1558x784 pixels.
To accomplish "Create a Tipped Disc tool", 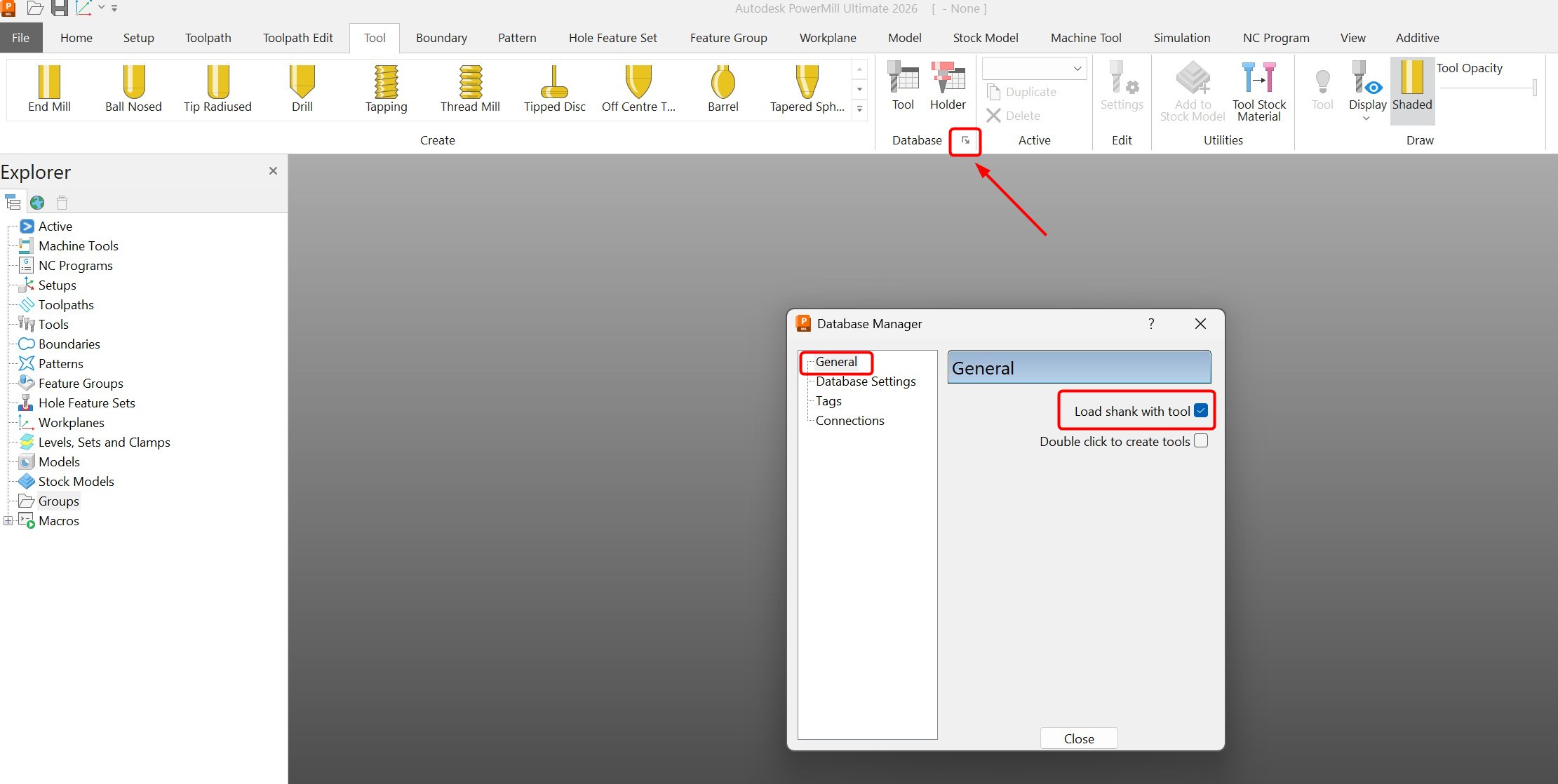I will pyautogui.click(x=554, y=89).
